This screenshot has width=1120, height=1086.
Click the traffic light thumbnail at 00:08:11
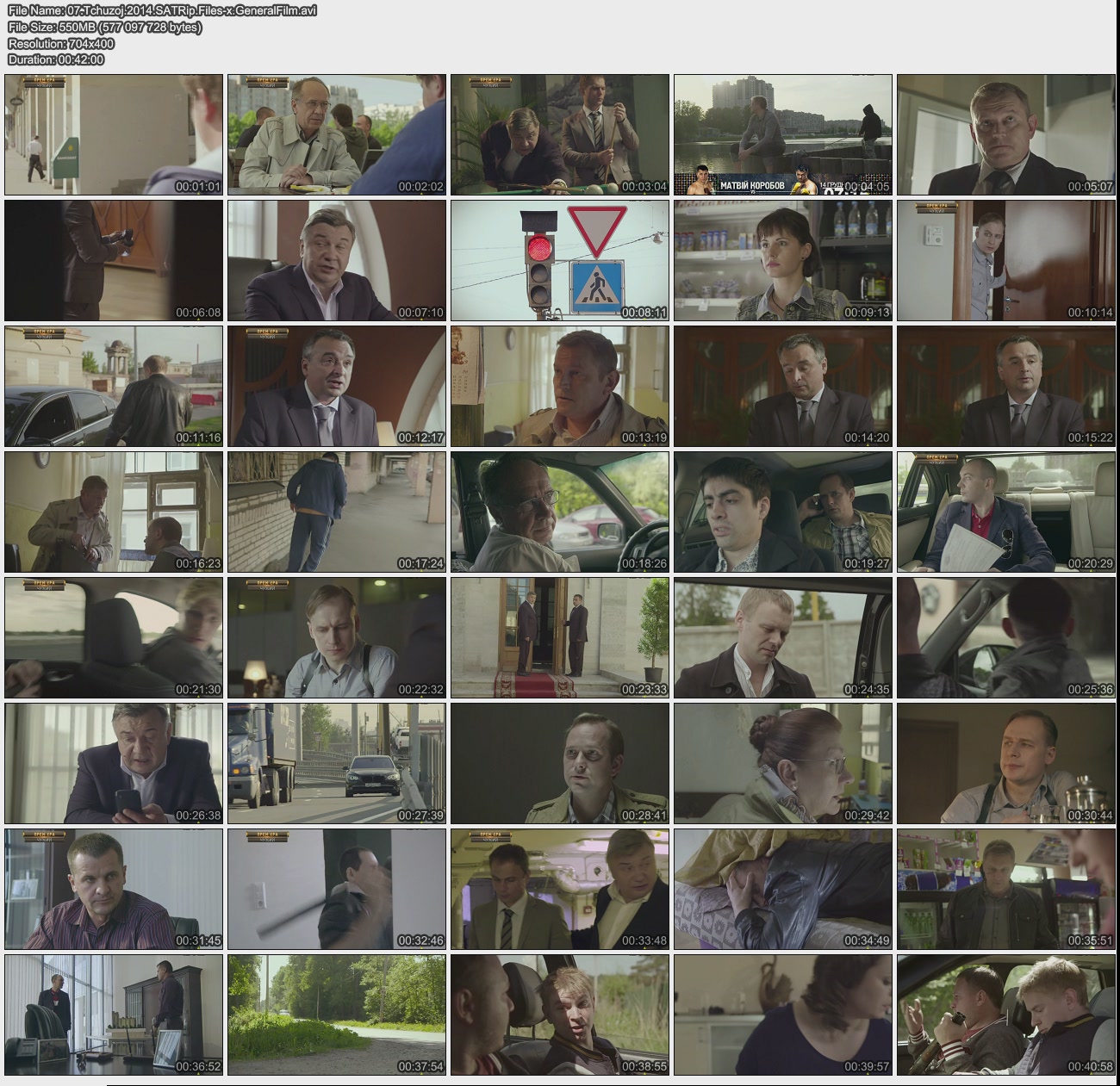559,260
